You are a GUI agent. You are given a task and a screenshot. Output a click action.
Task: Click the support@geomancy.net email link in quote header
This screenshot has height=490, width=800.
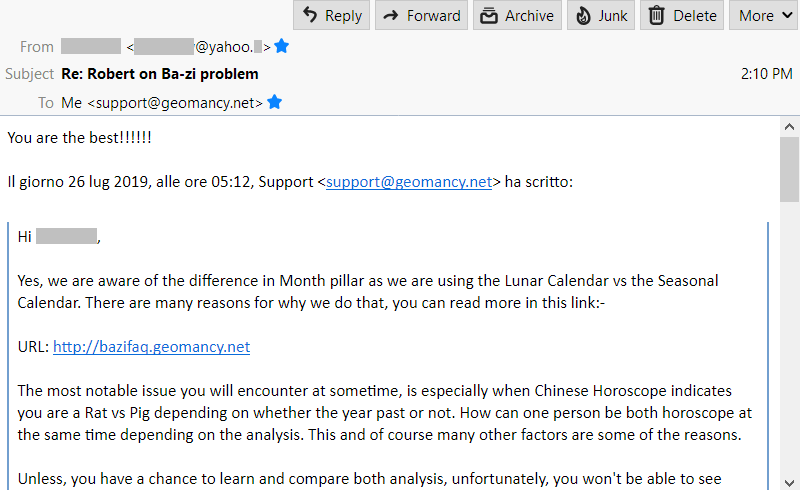point(409,182)
